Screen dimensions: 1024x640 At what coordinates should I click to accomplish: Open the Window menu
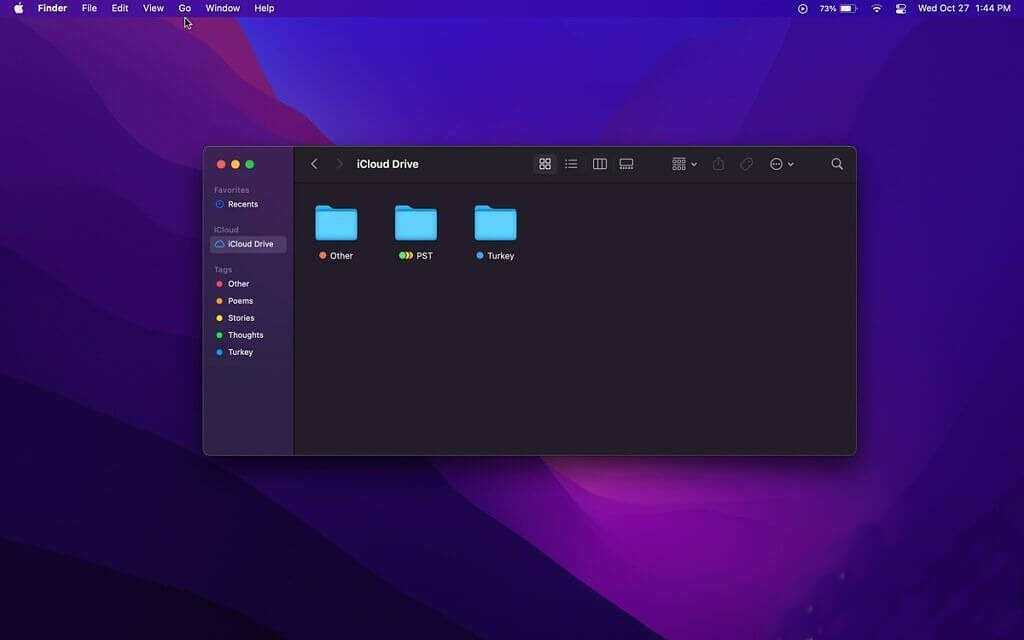(x=223, y=8)
